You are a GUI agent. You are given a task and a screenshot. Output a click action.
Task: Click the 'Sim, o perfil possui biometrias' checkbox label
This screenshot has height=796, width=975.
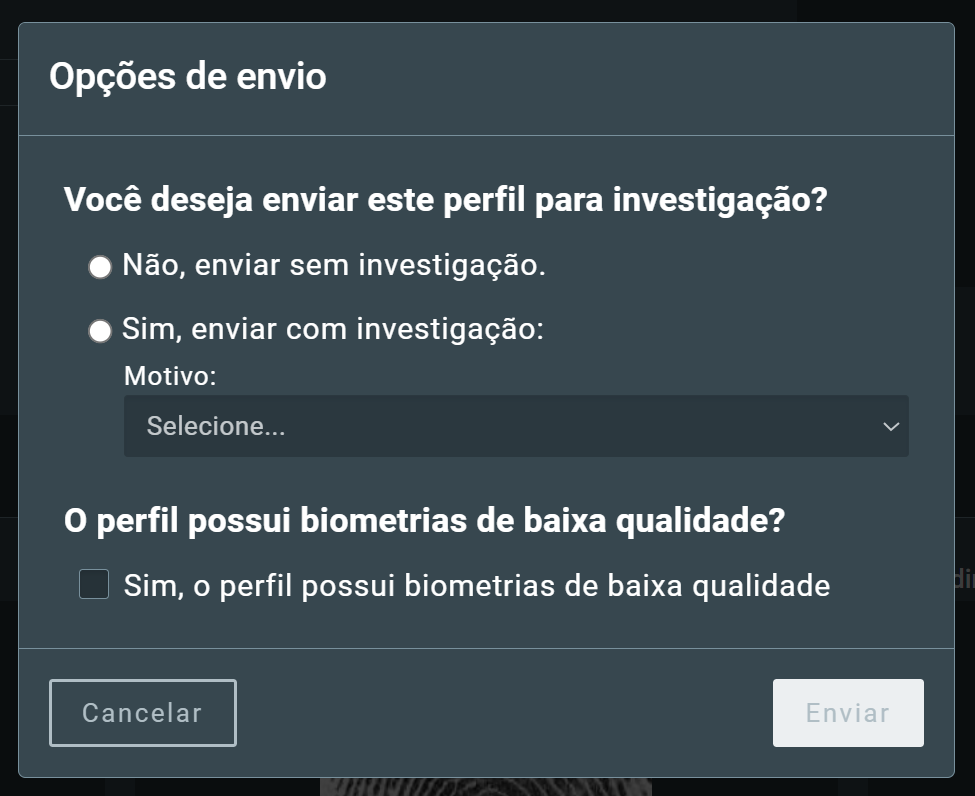(477, 586)
